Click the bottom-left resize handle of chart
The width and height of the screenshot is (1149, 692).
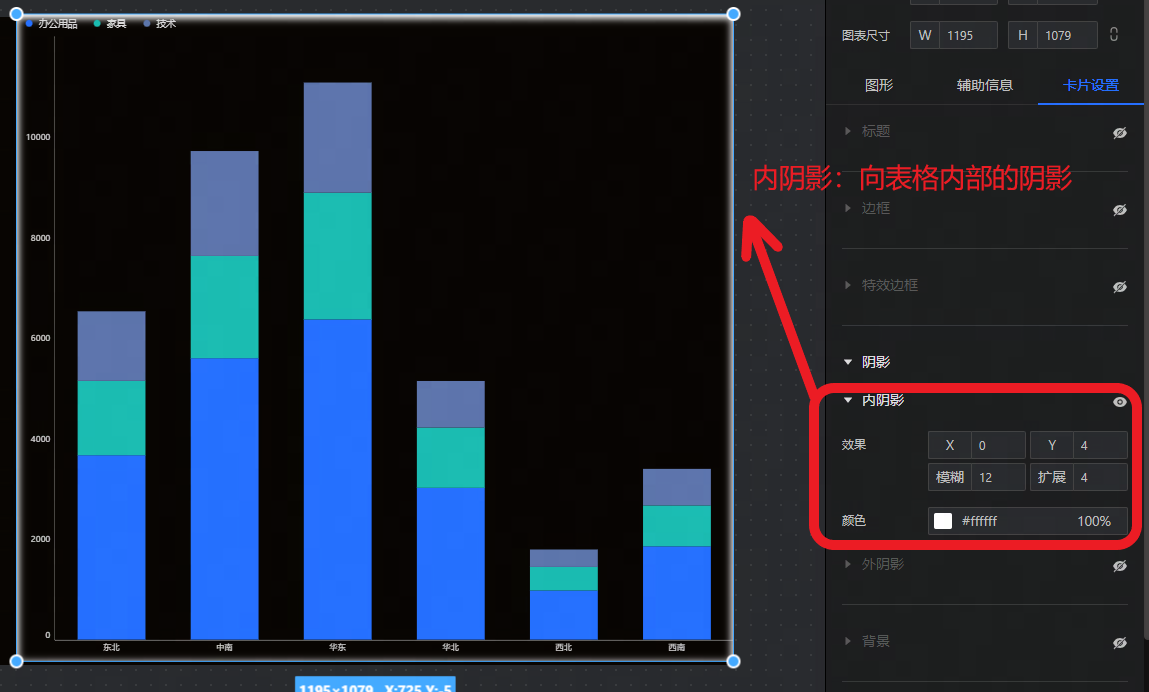[16, 661]
